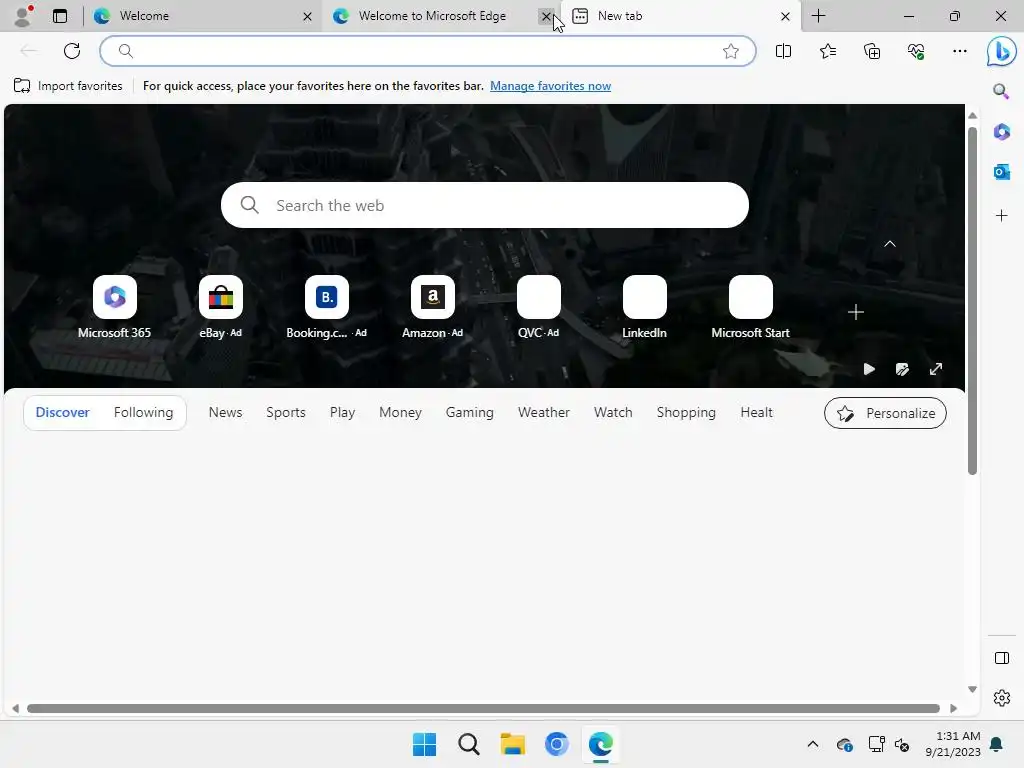Open Settings and more ellipsis menu
The image size is (1024, 768).
[x=959, y=51]
